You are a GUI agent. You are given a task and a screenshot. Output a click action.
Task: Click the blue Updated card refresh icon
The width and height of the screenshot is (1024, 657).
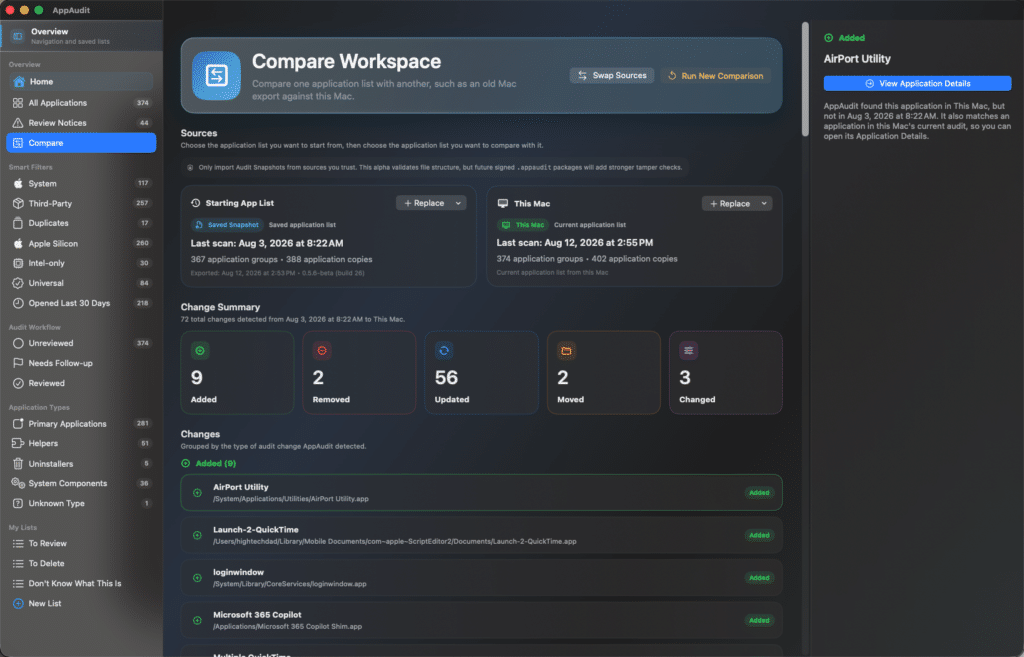[444, 351]
